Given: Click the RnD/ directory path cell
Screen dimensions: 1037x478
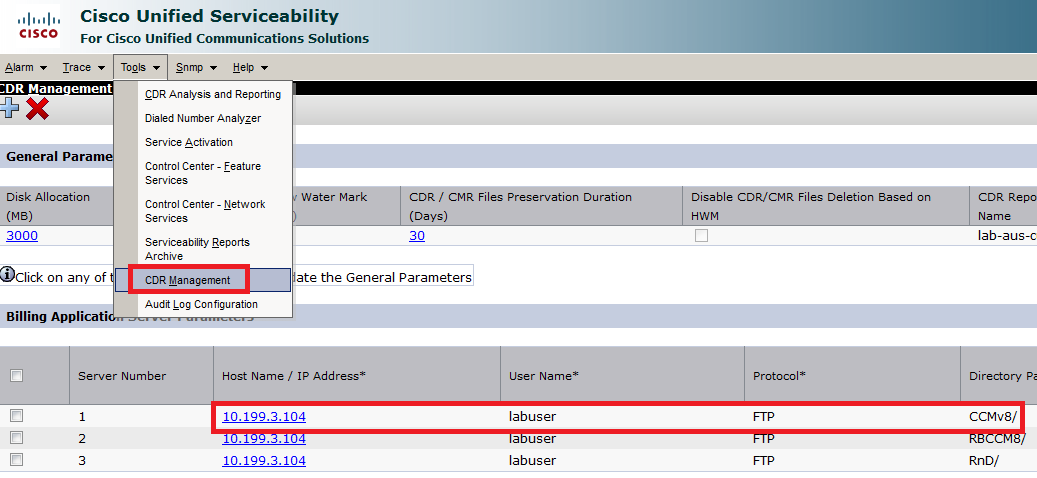Looking at the screenshot, I should [982, 460].
